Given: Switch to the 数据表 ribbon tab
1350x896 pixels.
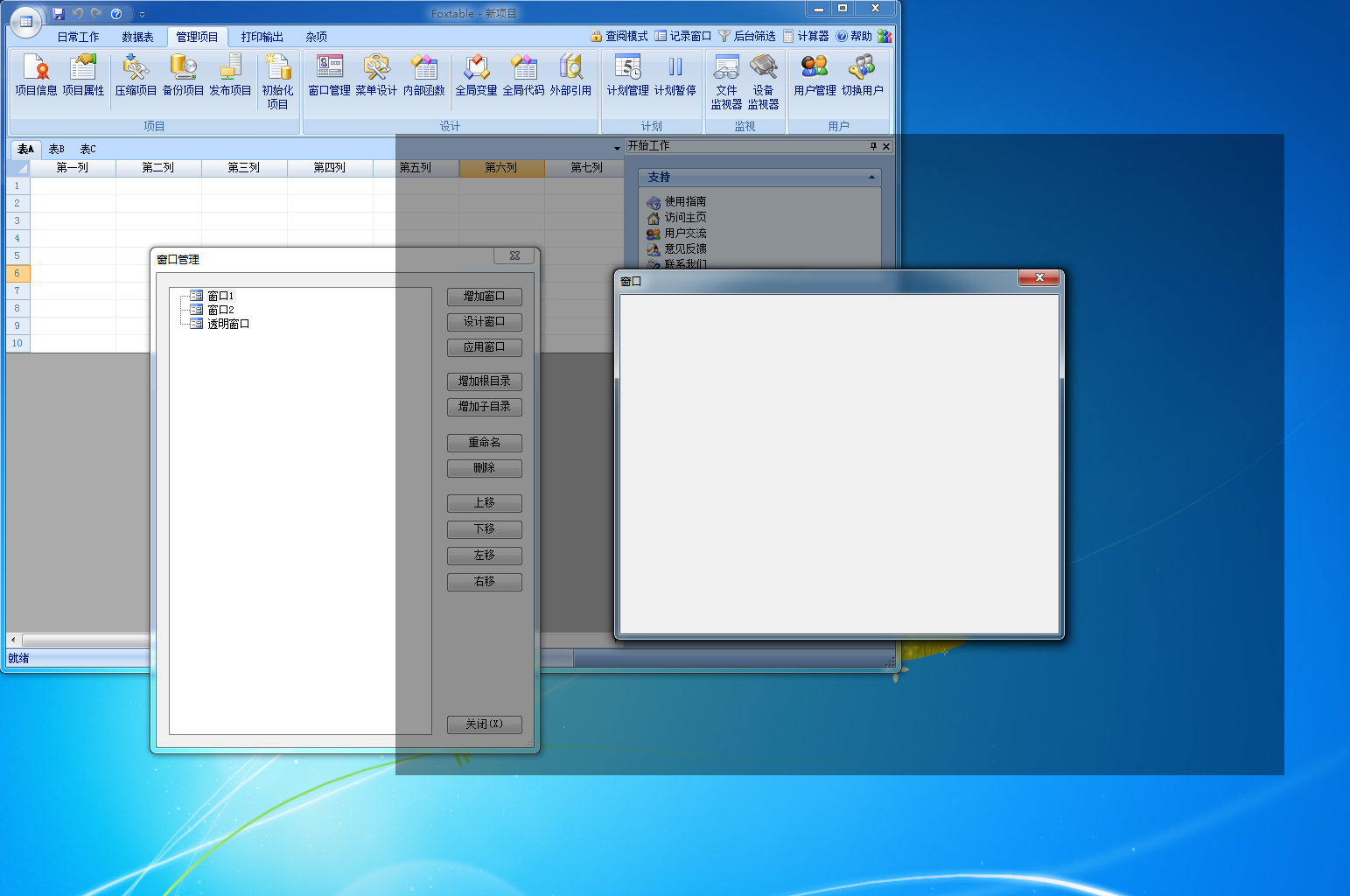Looking at the screenshot, I should pos(137,37).
